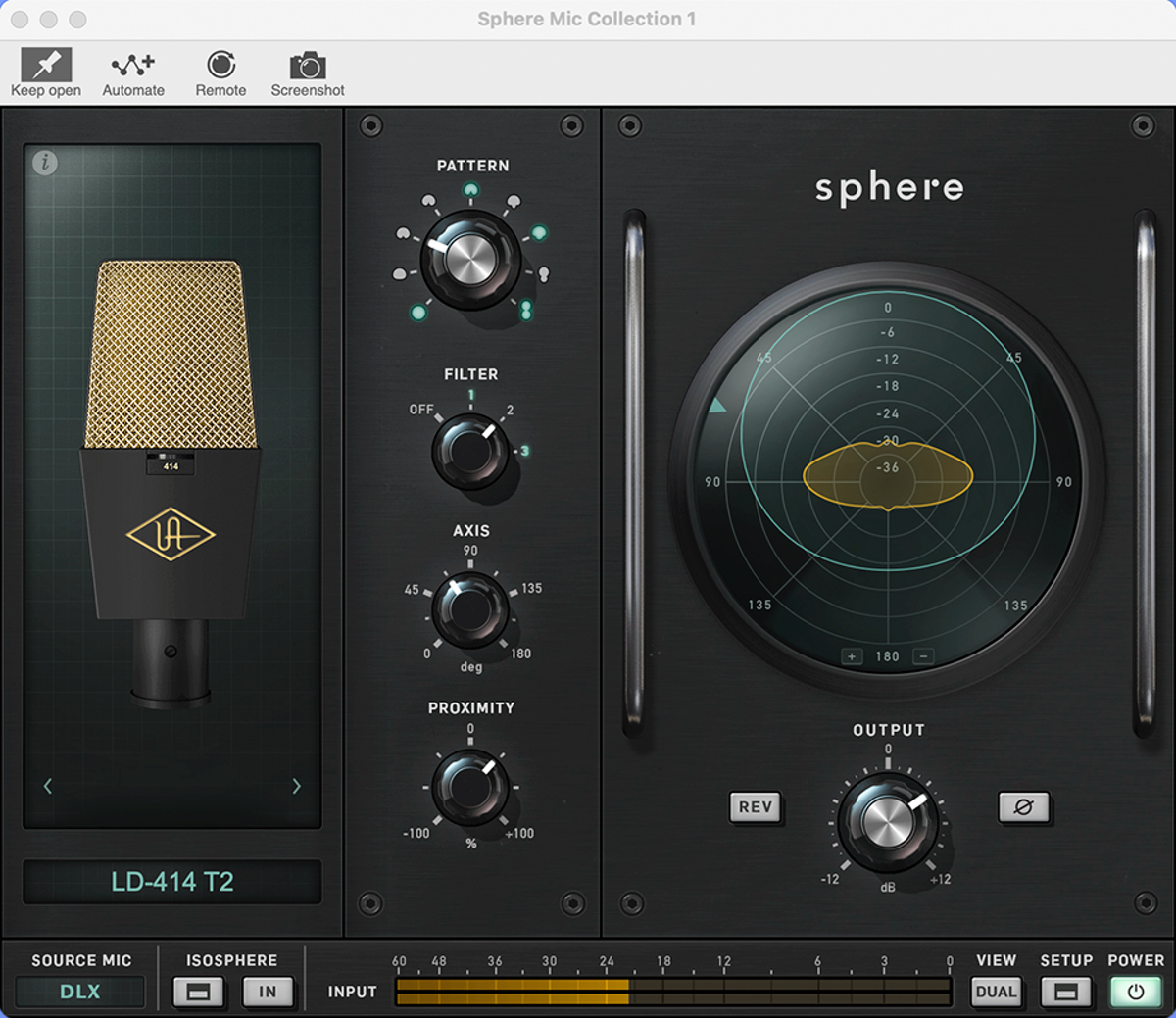Set FILTER to OFF
This screenshot has width=1176, height=1018.
(421, 410)
